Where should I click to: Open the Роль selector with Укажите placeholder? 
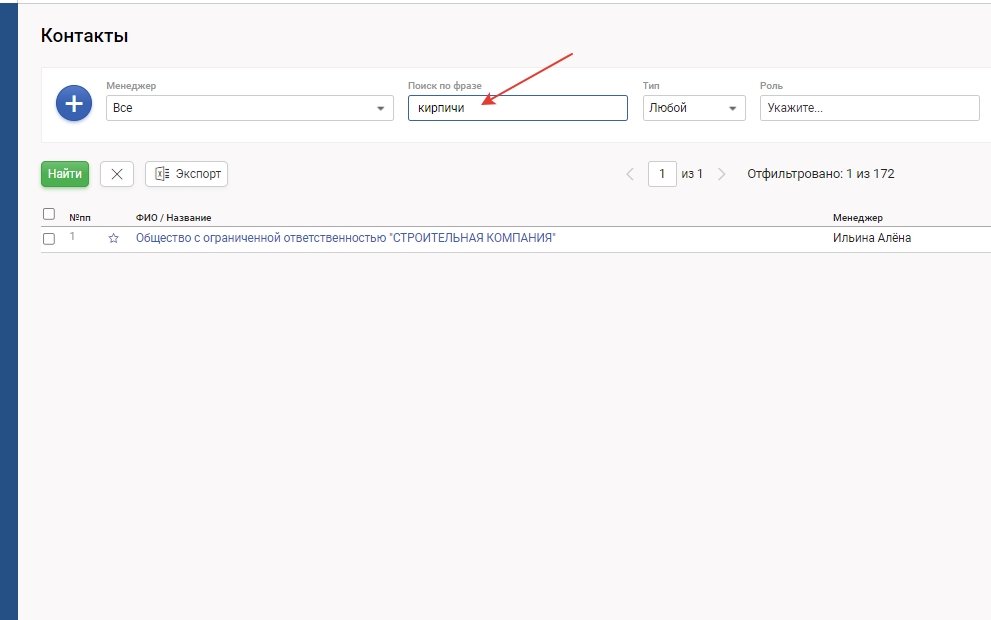point(869,108)
